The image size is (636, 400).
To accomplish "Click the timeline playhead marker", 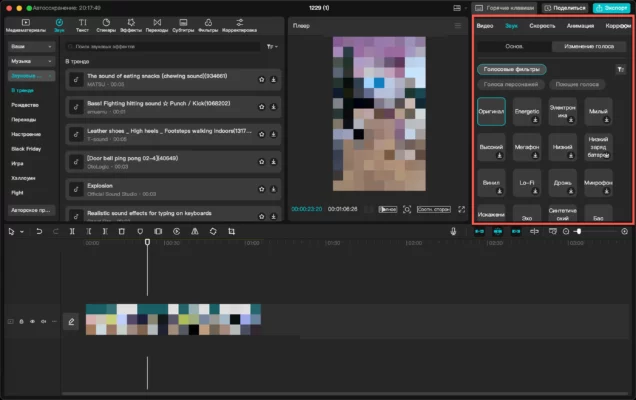I will click(x=147, y=242).
